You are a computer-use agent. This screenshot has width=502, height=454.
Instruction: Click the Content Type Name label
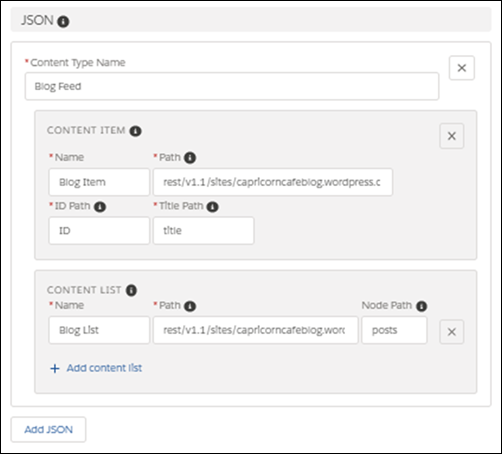[78, 63]
